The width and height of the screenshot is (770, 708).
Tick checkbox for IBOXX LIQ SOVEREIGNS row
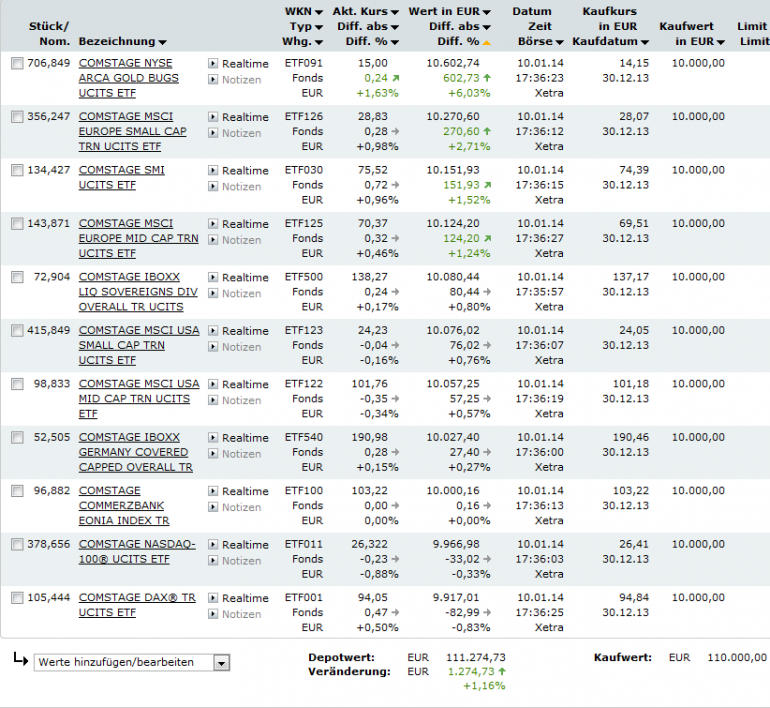point(17,277)
